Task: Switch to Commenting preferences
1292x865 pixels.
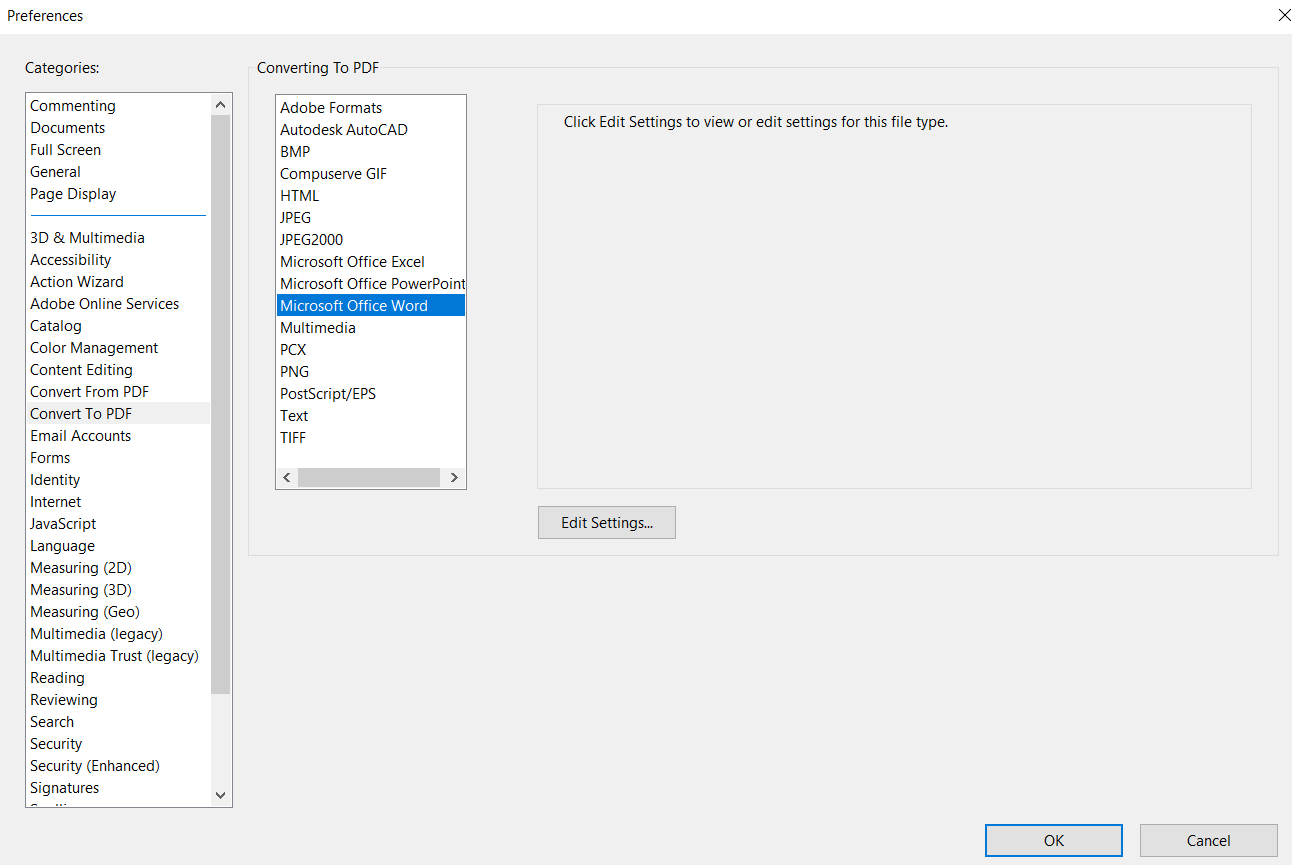Action: pyautogui.click(x=72, y=105)
